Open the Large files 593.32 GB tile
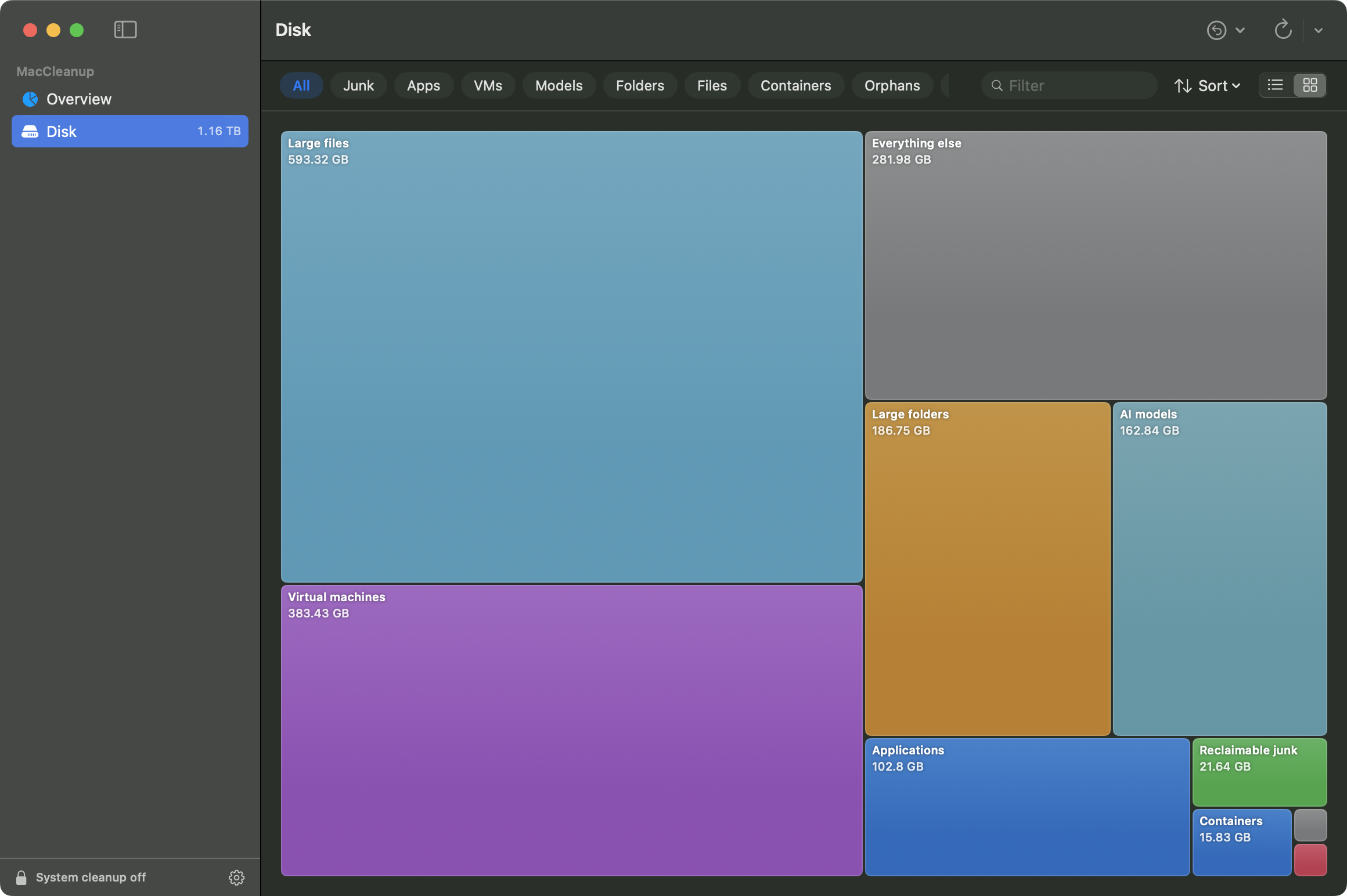The image size is (1347, 896). pos(572,357)
